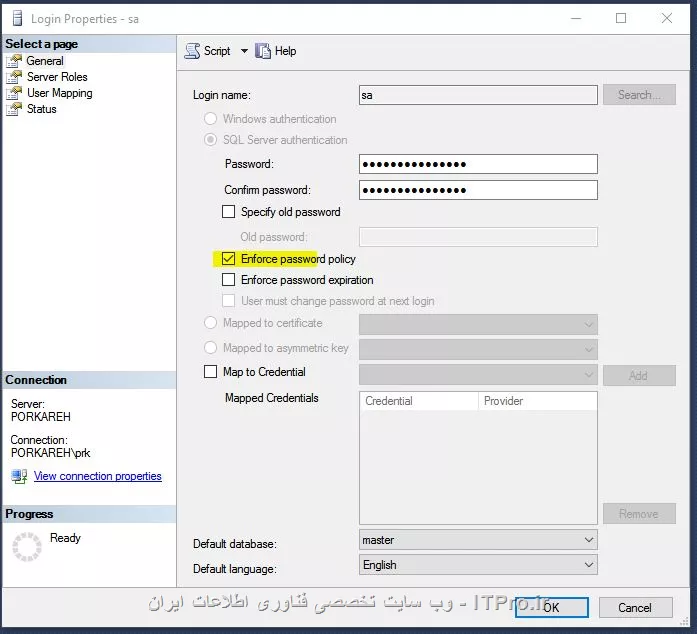Go to User Mapping page
The width and height of the screenshot is (697, 634).
point(60,93)
